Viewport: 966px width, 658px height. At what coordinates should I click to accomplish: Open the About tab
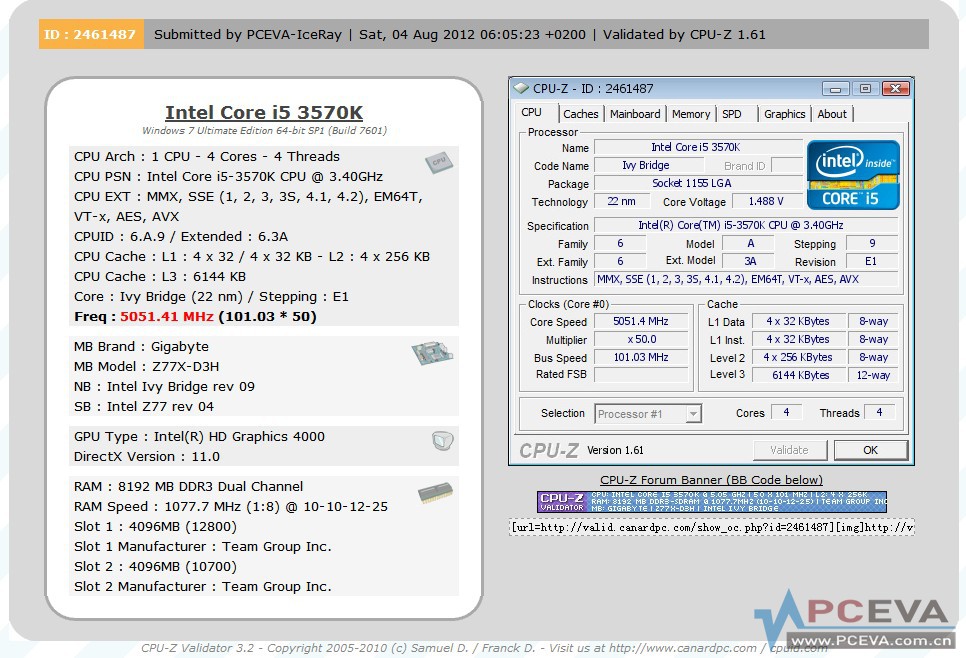pos(832,114)
